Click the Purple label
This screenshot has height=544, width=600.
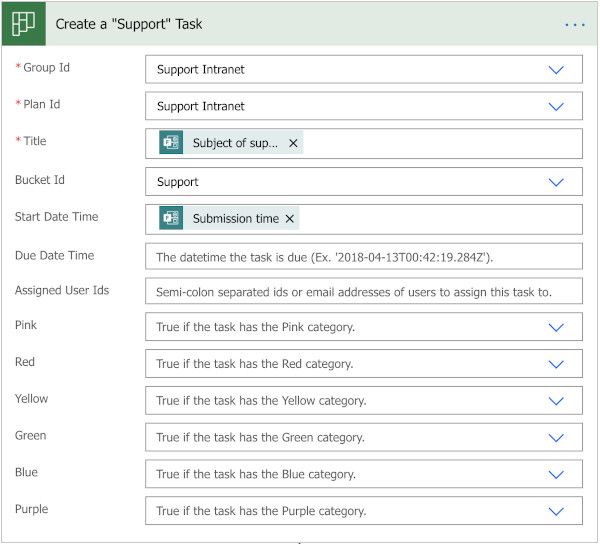(31, 509)
